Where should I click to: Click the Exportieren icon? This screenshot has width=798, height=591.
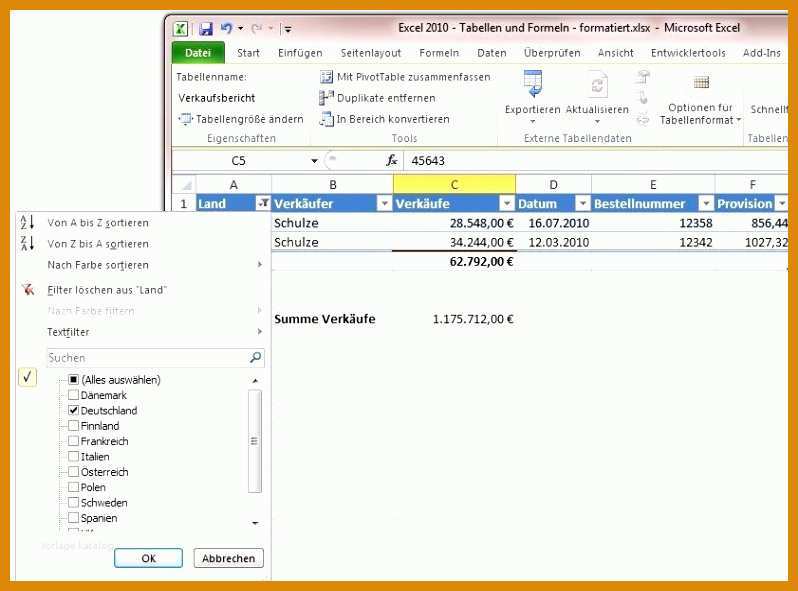(x=533, y=83)
